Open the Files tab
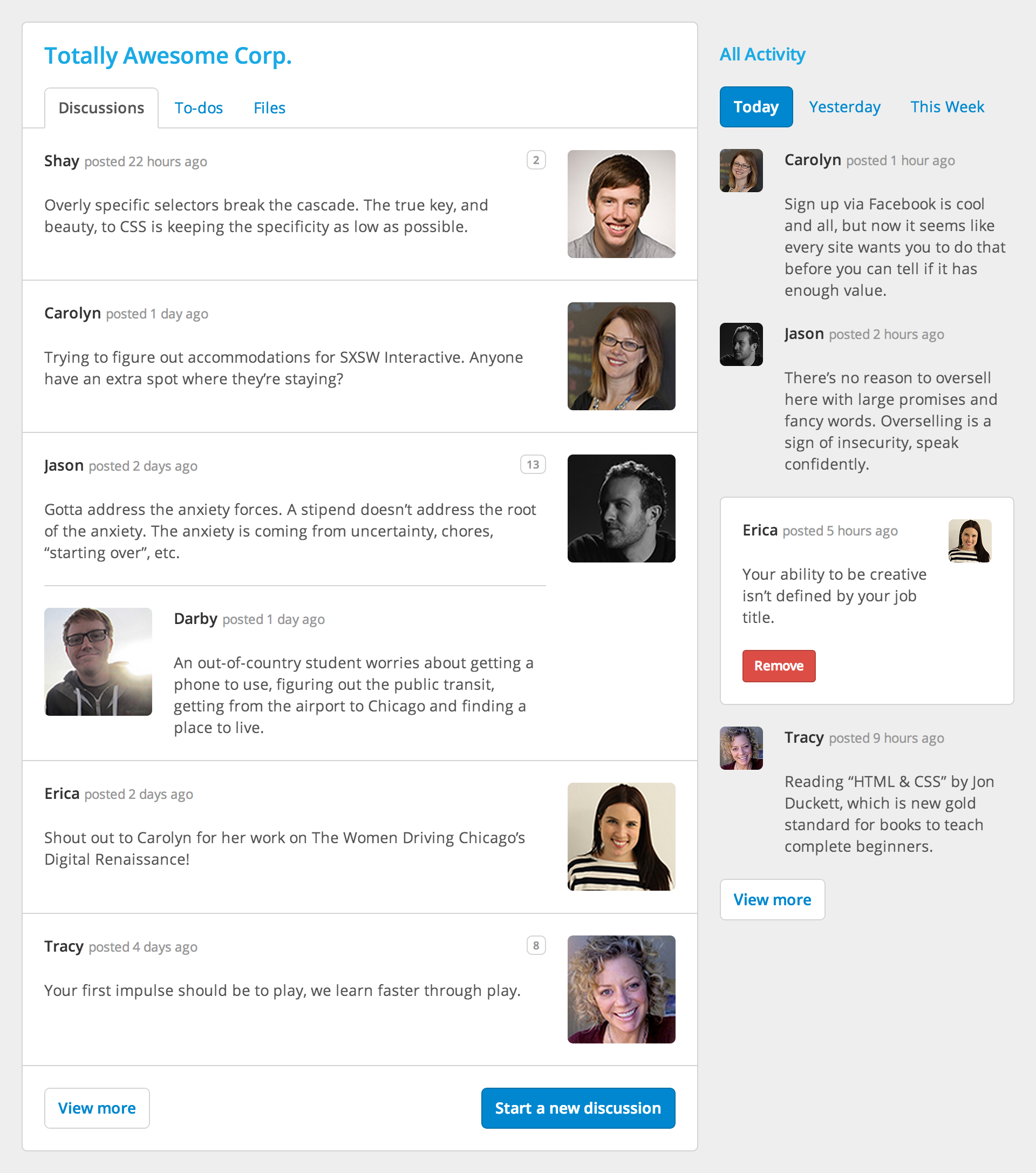 click(x=270, y=108)
